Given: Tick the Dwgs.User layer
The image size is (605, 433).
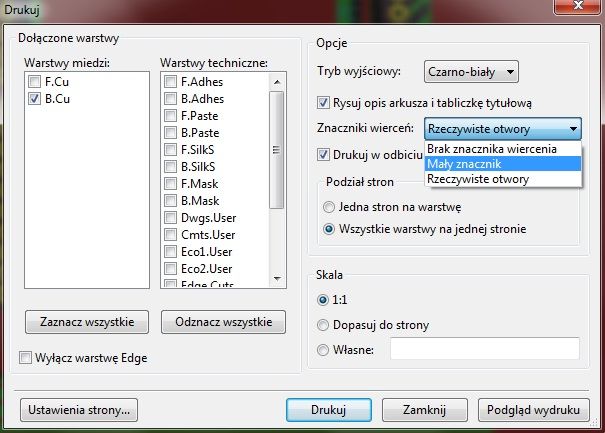Looking at the screenshot, I should pos(170,218).
